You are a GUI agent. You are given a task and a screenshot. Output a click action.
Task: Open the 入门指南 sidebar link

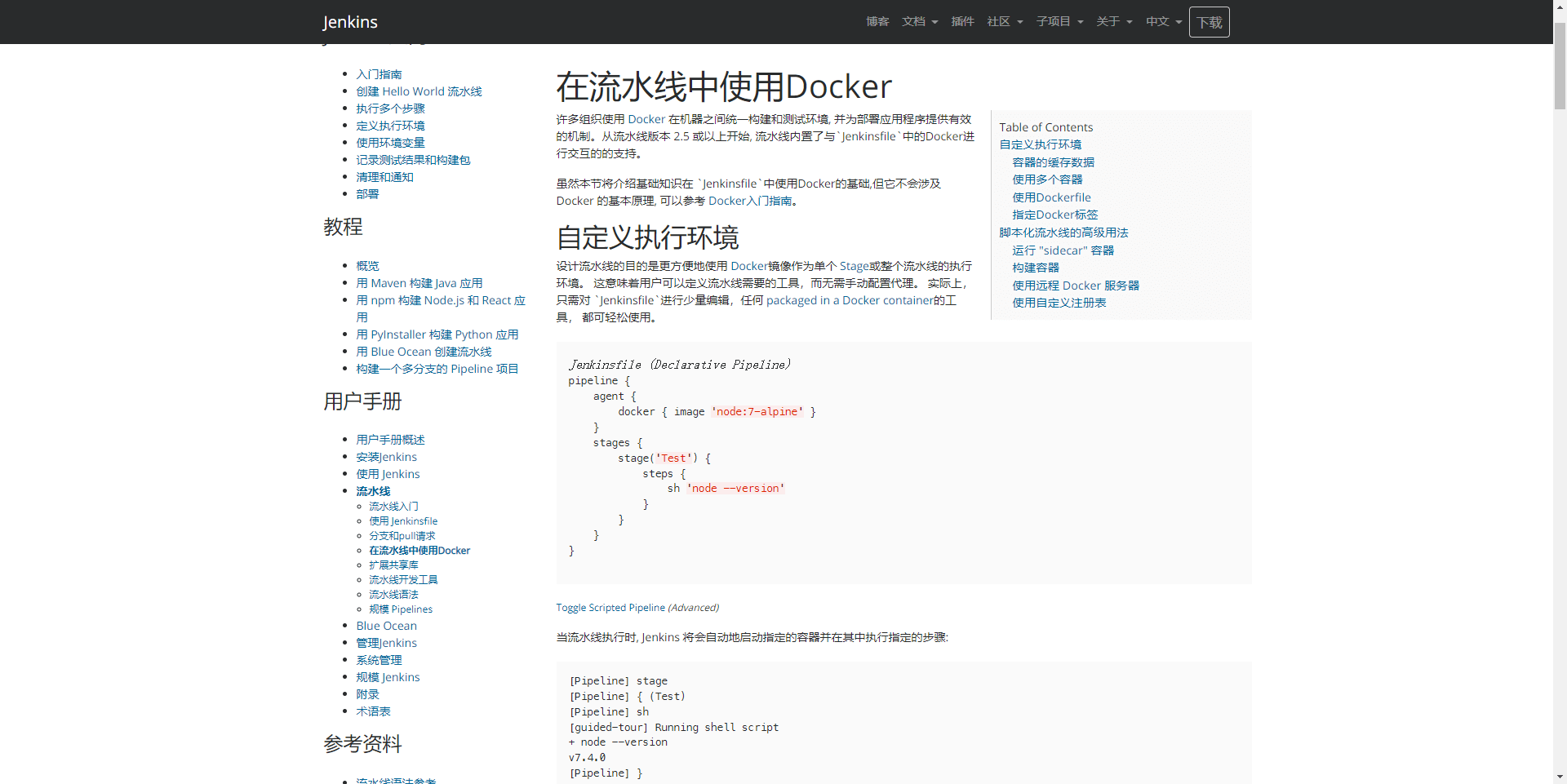(379, 74)
